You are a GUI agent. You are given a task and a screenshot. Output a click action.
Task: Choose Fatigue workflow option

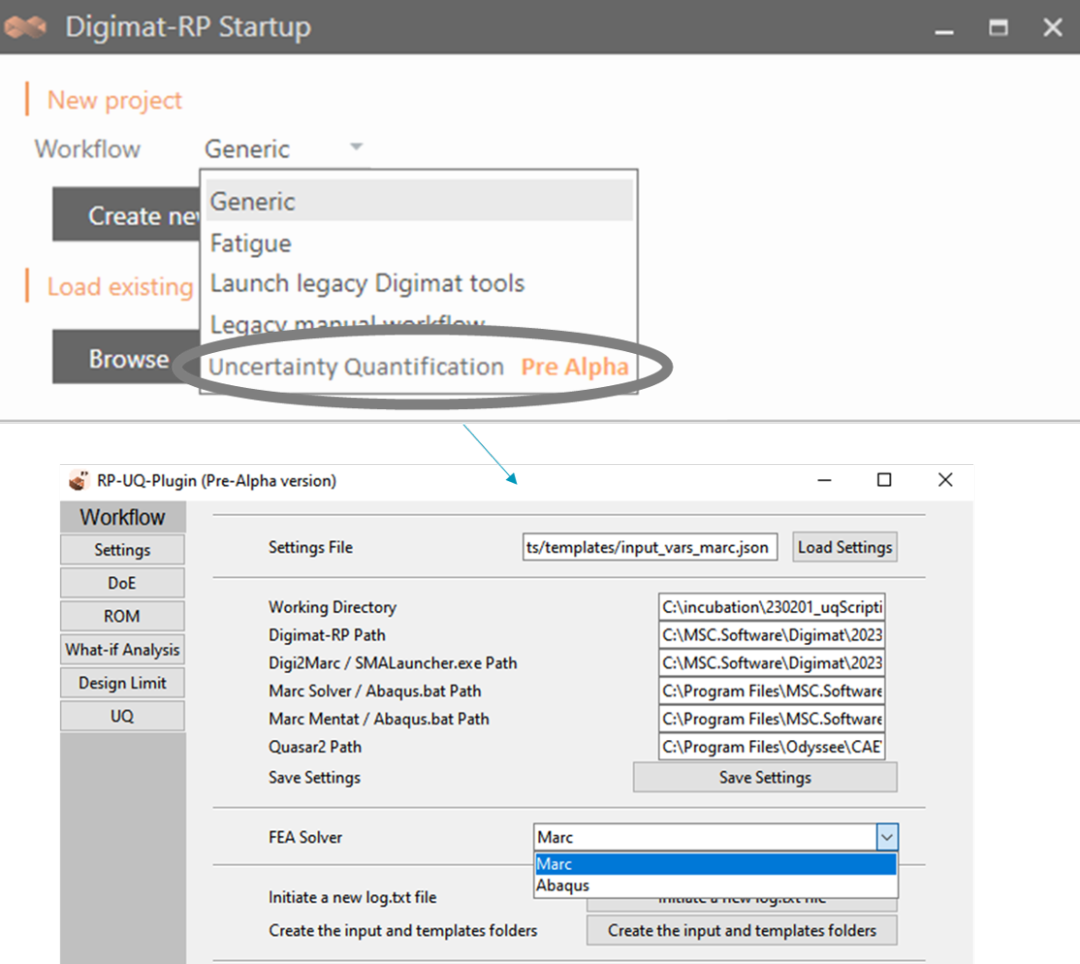click(419, 243)
